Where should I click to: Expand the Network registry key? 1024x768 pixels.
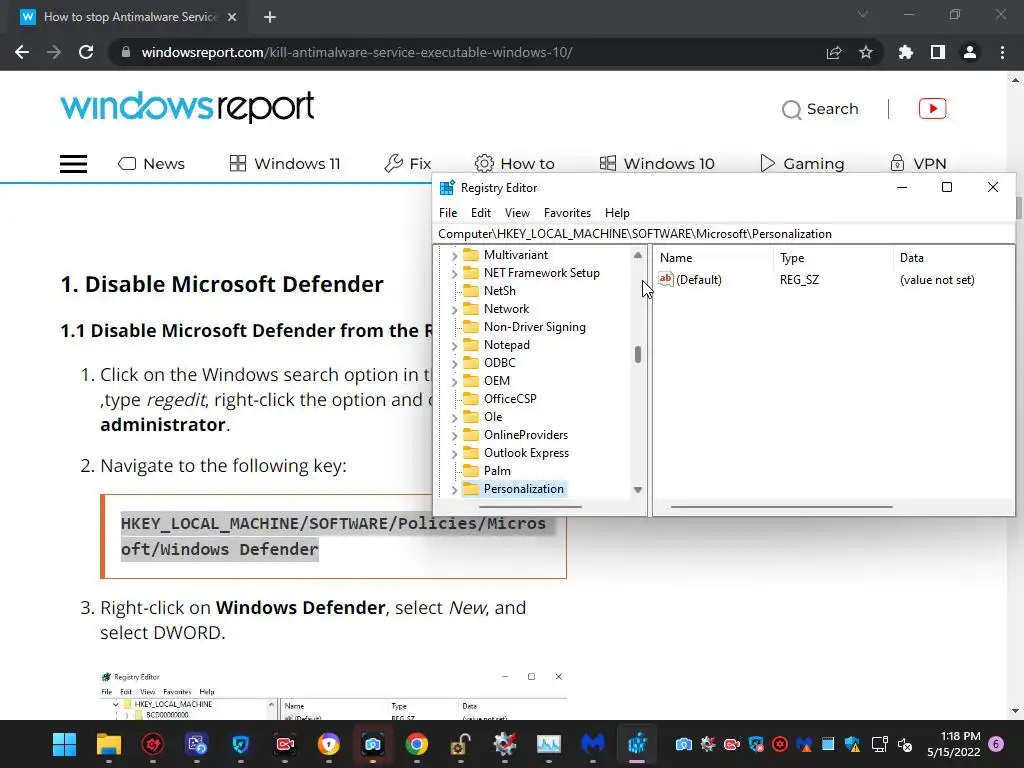tap(455, 310)
